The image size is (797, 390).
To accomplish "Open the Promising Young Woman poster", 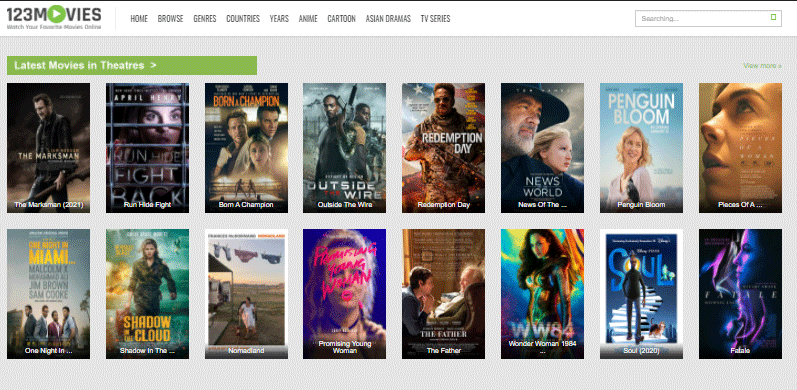I will [x=345, y=294].
